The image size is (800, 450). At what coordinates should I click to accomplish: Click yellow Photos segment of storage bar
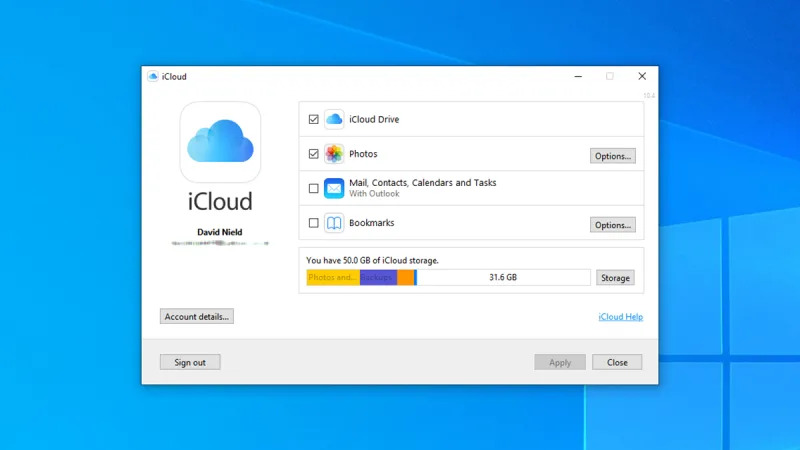[333, 278]
